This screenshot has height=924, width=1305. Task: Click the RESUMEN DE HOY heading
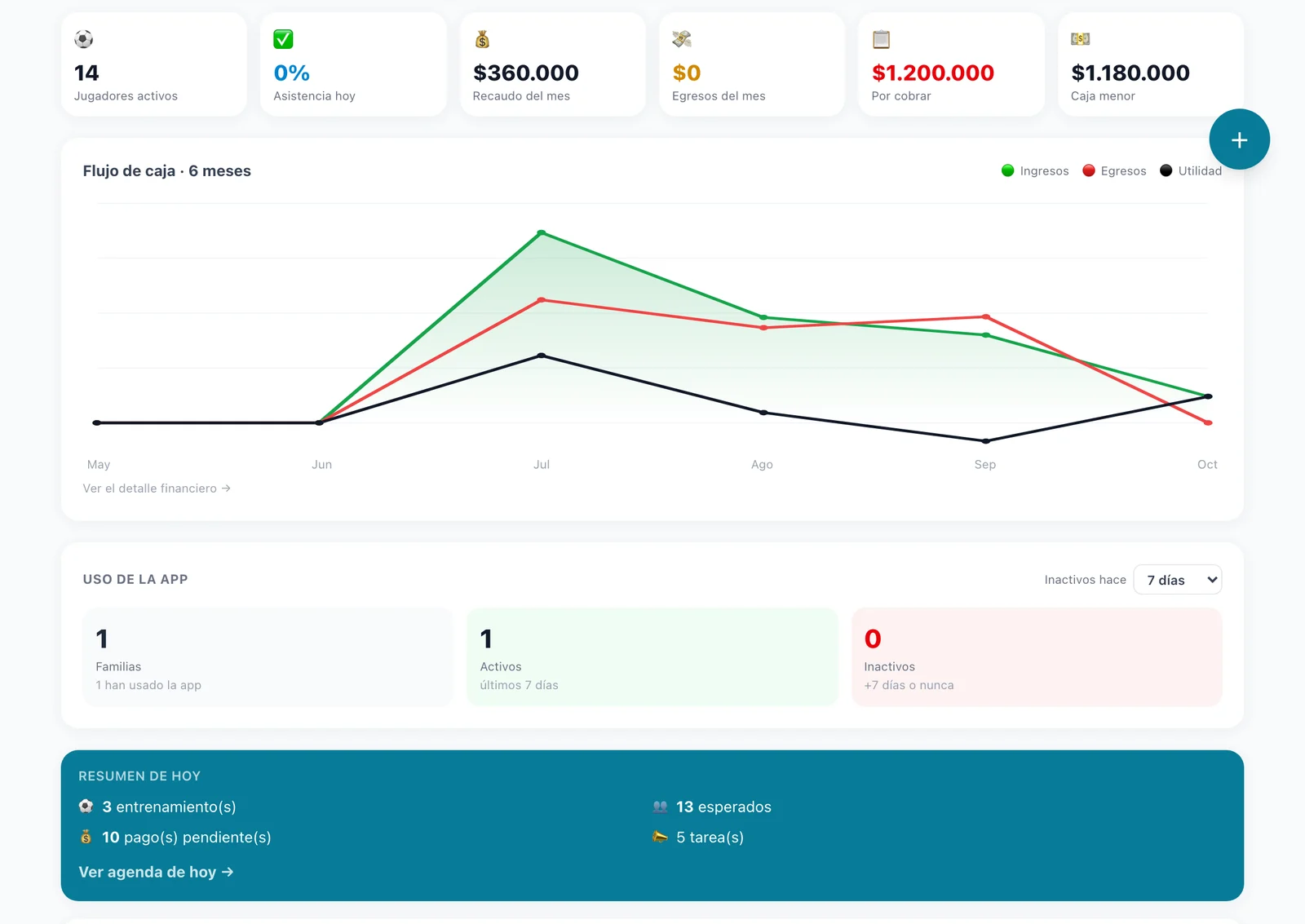139,776
